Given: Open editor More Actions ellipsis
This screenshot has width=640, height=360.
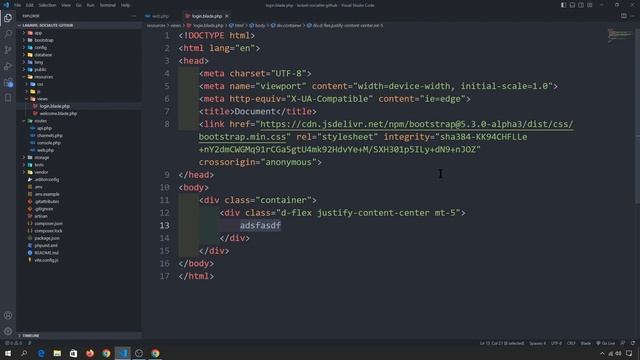Looking at the screenshot, I should 632,16.
